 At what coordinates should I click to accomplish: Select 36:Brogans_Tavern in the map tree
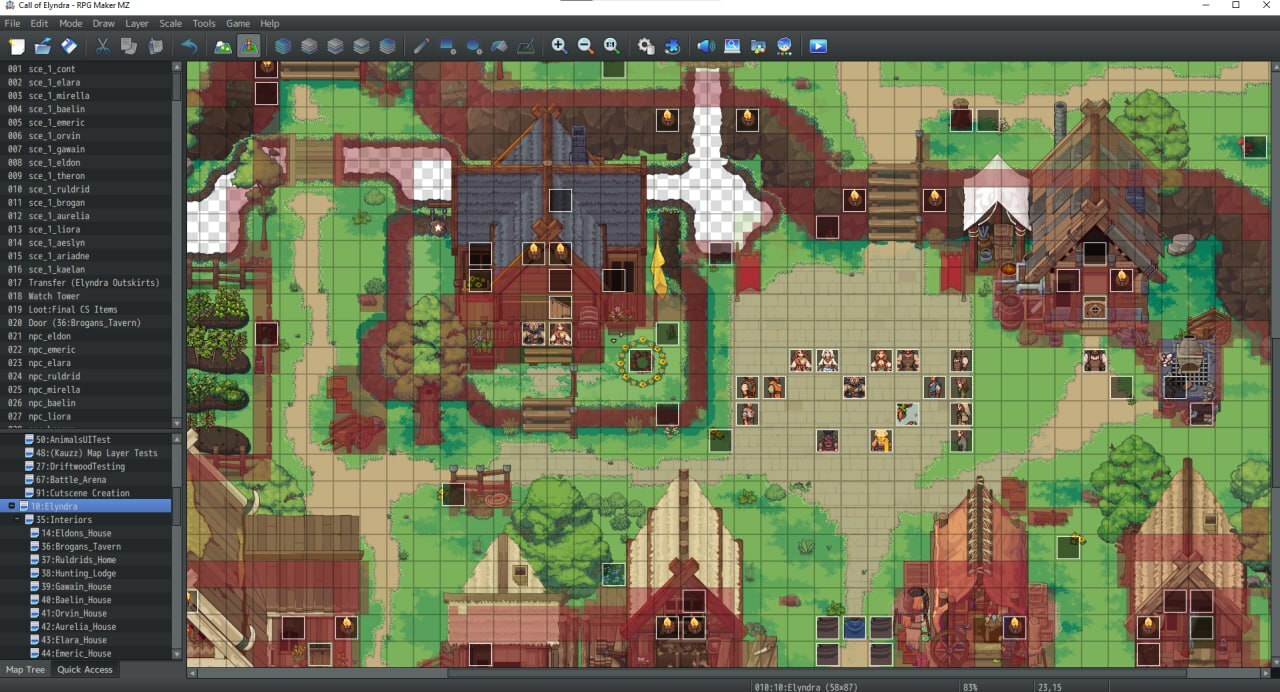tap(81, 547)
